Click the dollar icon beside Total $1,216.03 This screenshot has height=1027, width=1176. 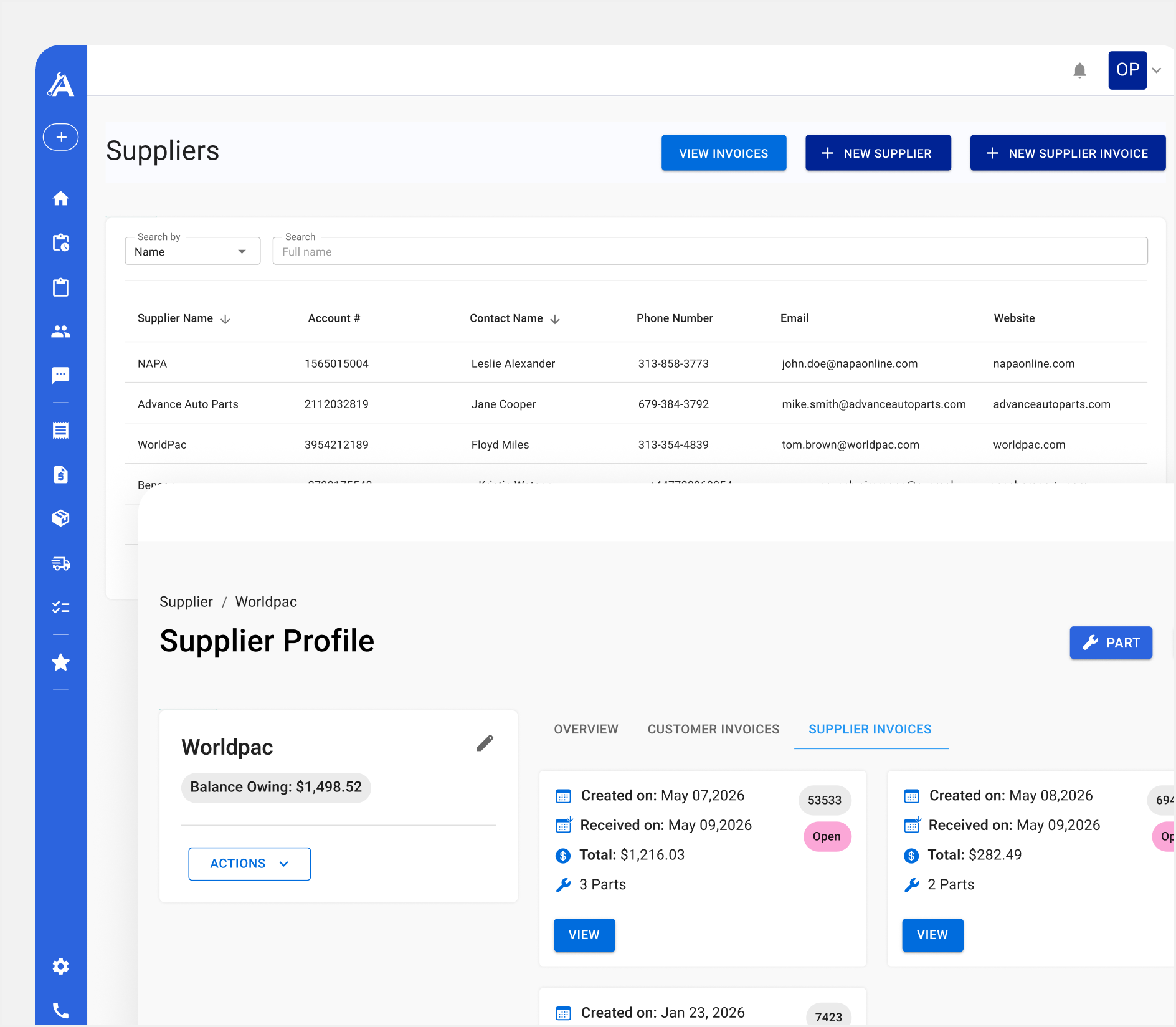click(563, 856)
